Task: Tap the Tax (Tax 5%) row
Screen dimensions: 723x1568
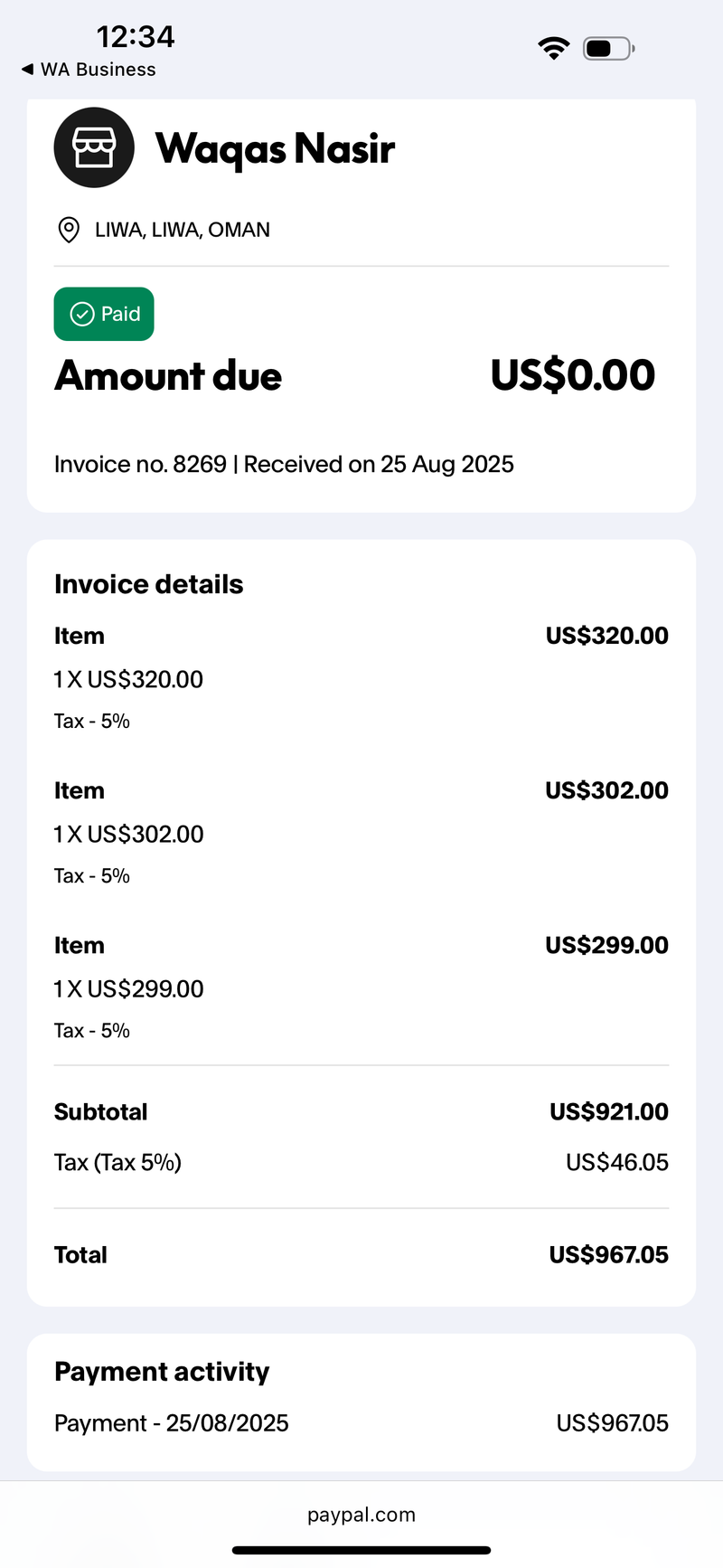Action: coord(361,1162)
